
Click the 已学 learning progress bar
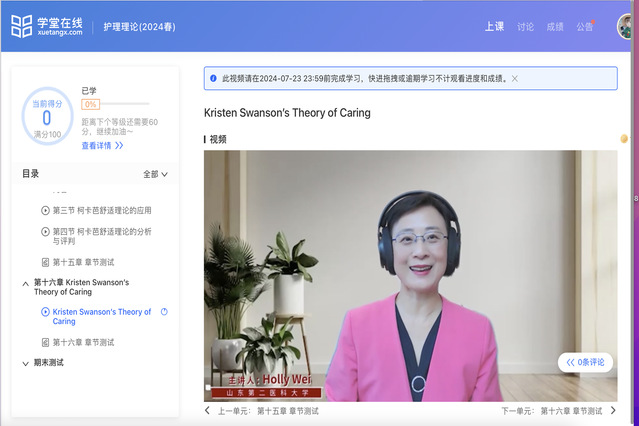pyautogui.click(x=115, y=104)
